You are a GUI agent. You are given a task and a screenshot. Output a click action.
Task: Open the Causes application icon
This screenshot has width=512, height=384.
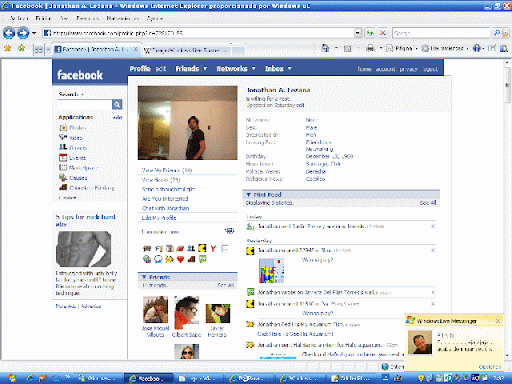coord(63,178)
